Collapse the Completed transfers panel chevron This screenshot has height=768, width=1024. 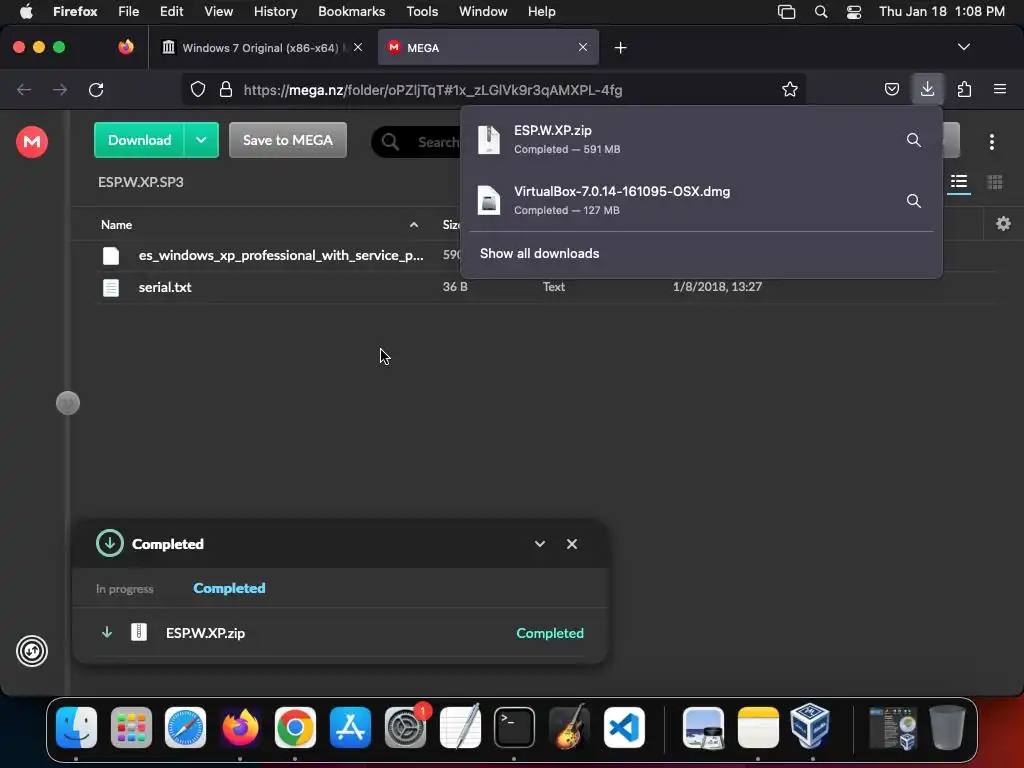539,544
